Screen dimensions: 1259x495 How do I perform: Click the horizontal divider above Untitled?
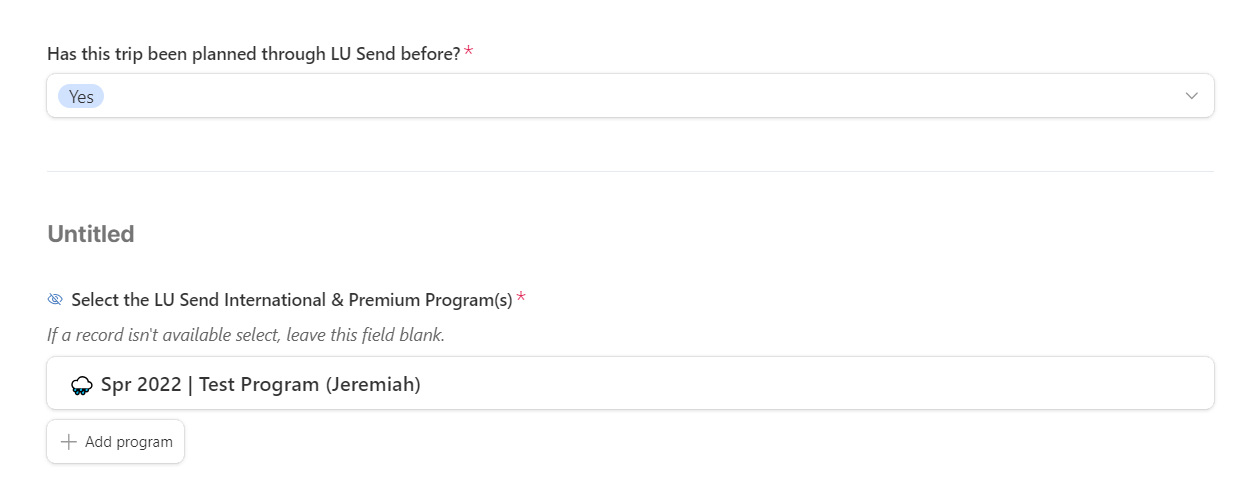point(630,172)
